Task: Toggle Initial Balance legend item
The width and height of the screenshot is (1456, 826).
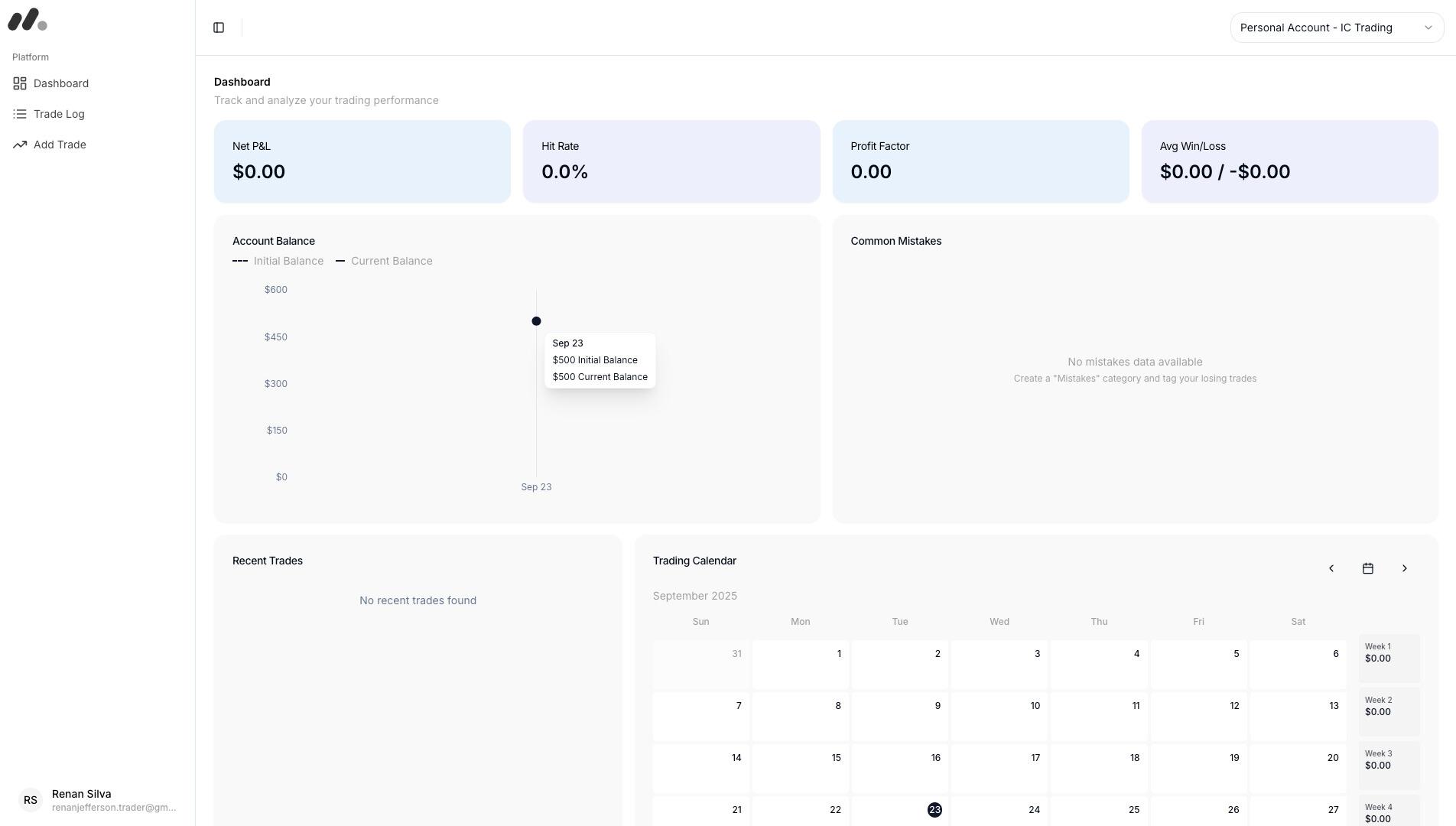Action: click(278, 261)
